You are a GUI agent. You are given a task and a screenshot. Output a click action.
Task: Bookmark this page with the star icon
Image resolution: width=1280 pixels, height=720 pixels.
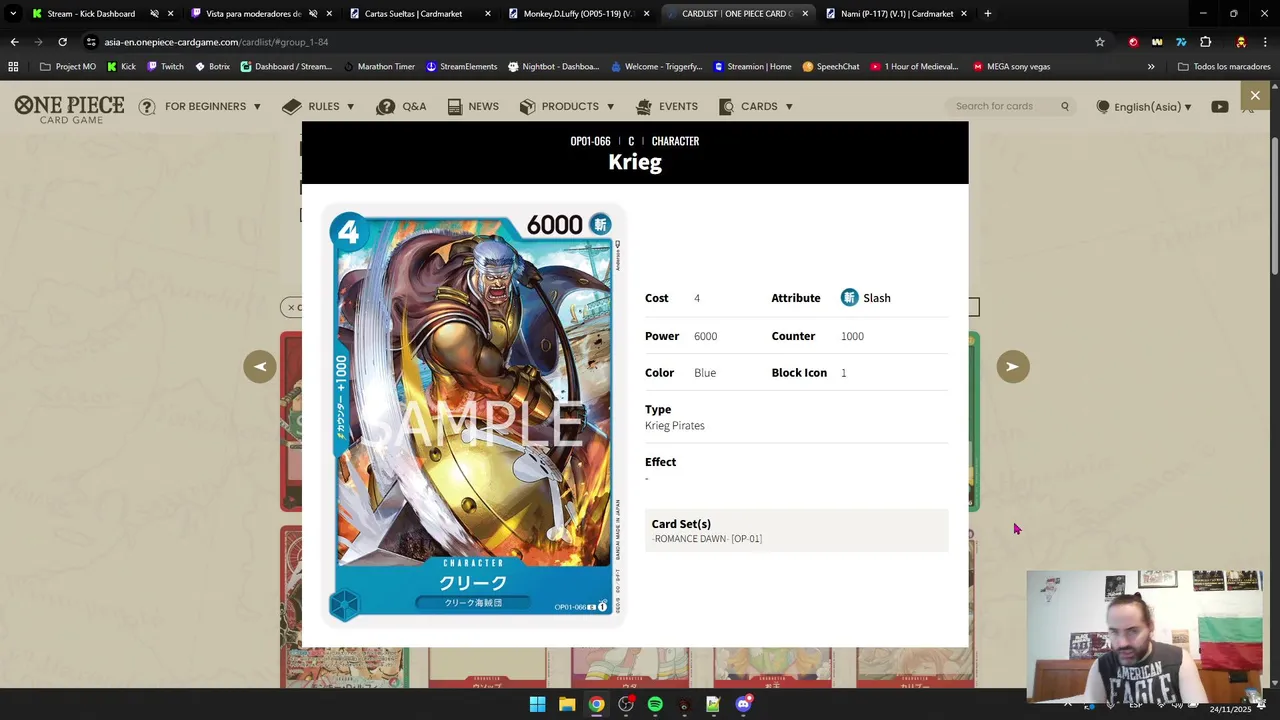pos(1100,42)
